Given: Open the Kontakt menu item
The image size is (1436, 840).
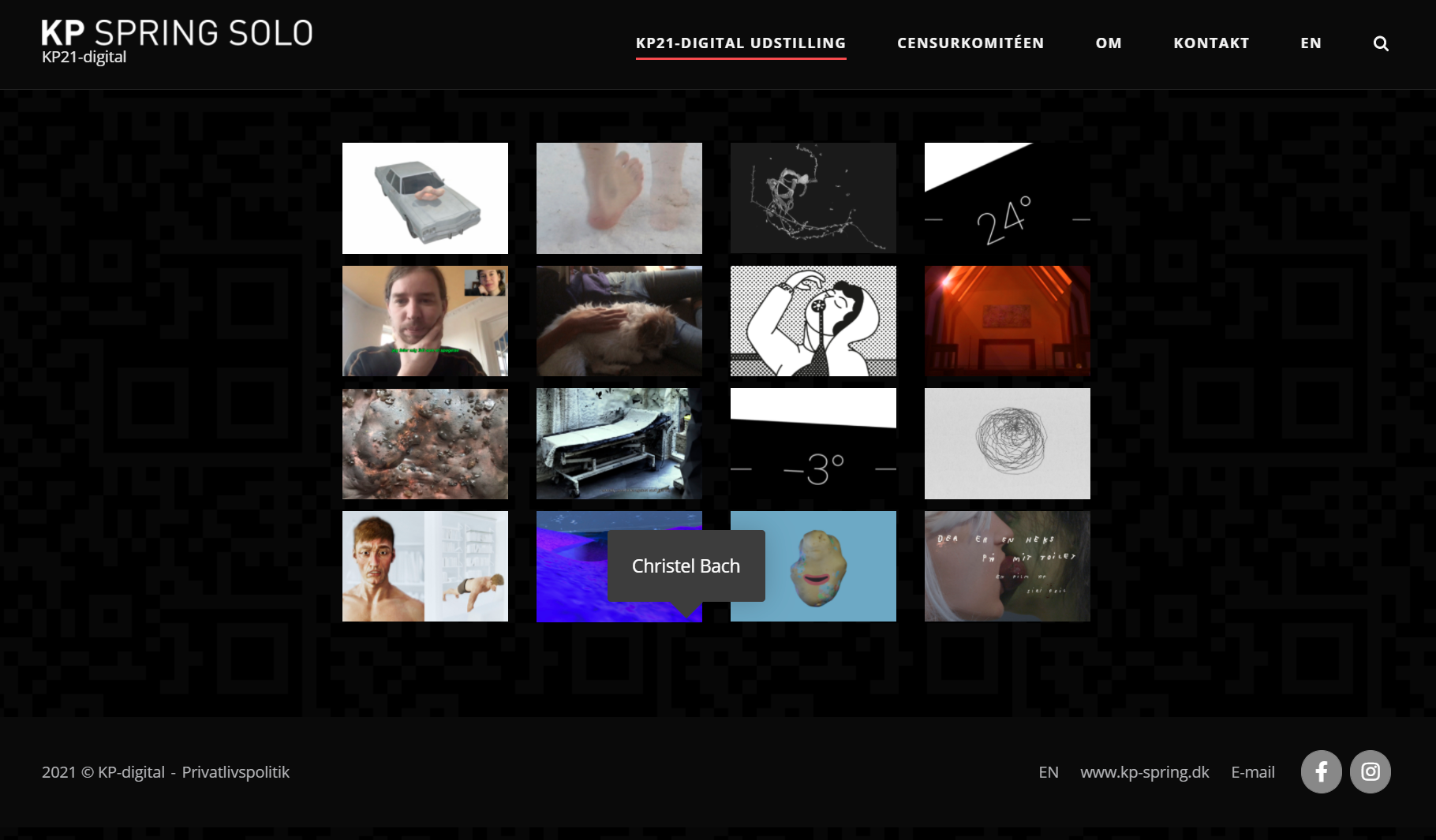Looking at the screenshot, I should [x=1211, y=43].
